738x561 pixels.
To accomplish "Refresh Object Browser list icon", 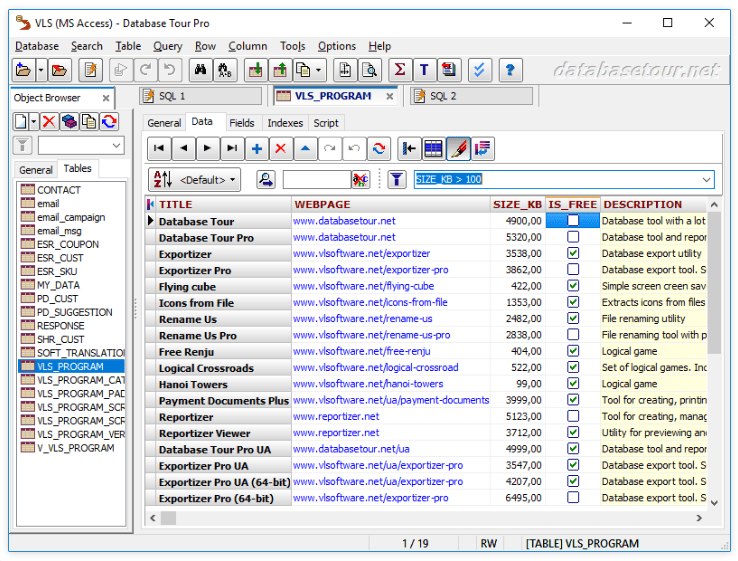I will (x=109, y=122).
